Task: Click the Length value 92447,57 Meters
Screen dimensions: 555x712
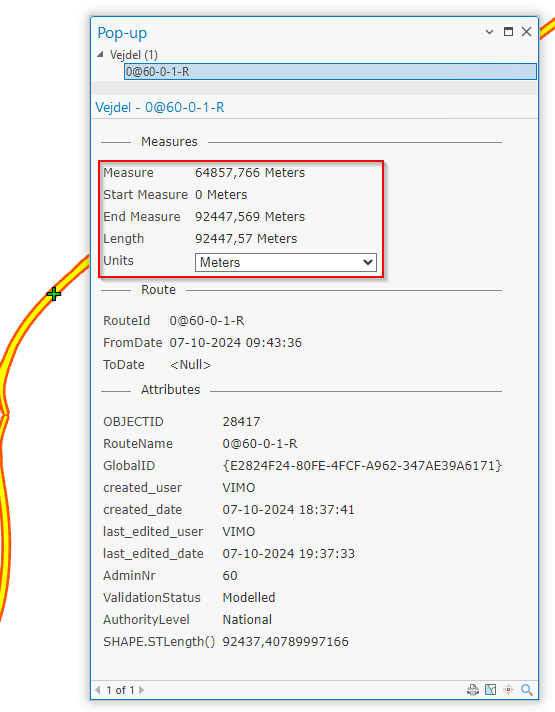Action: click(246, 239)
